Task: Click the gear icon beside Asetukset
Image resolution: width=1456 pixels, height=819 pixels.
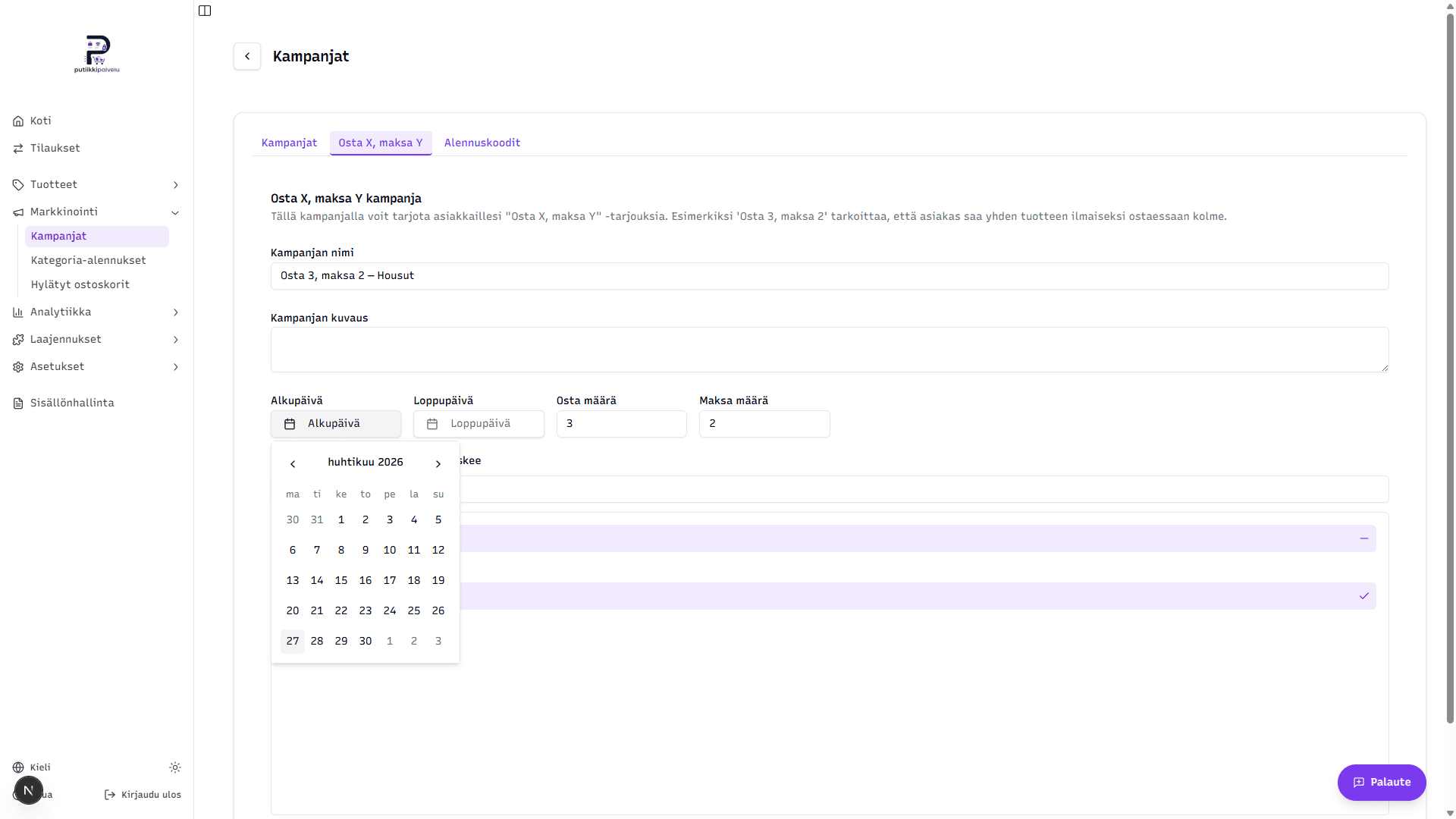Action: click(18, 367)
